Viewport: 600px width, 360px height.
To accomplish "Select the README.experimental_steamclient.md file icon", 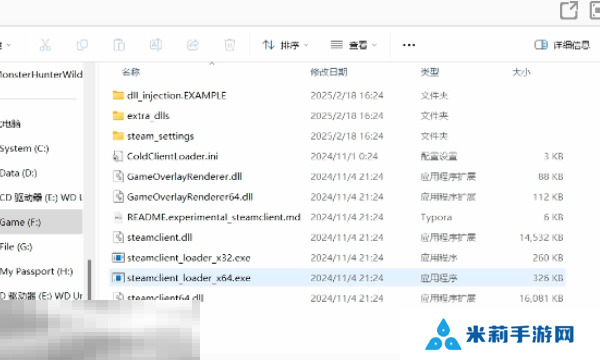I will pyautogui.click(x=118, y=217).
